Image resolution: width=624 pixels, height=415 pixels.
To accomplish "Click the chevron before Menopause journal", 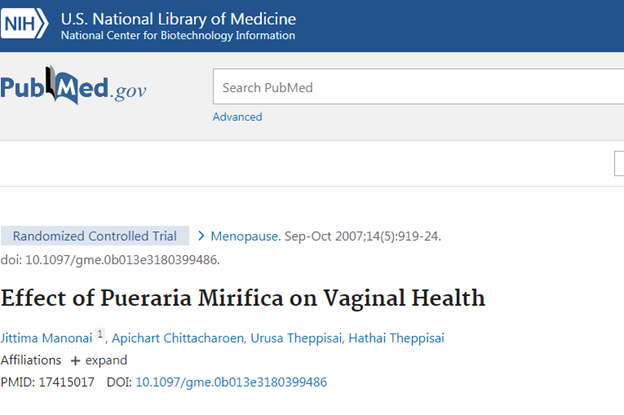I will (x=201, y=237).
